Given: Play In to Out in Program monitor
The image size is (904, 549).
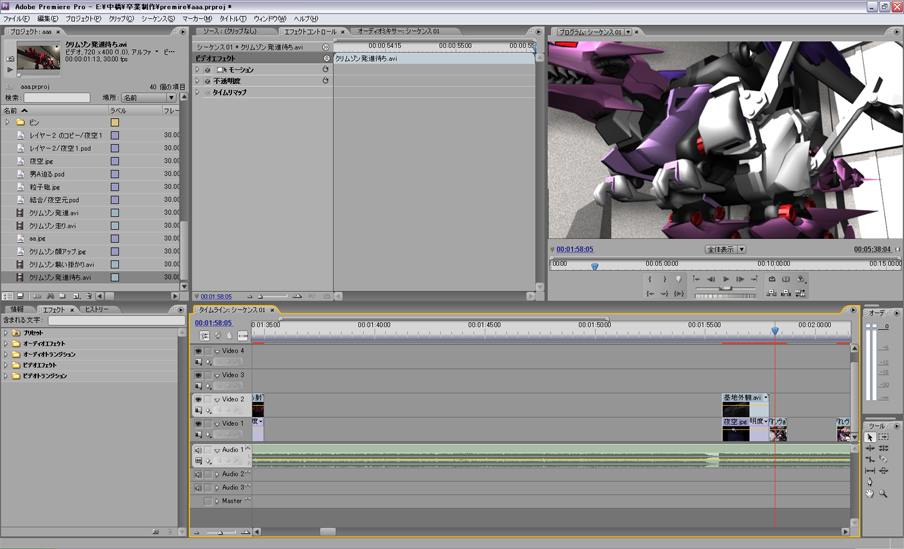Looking at the screenshot, I should pos(679,294).
